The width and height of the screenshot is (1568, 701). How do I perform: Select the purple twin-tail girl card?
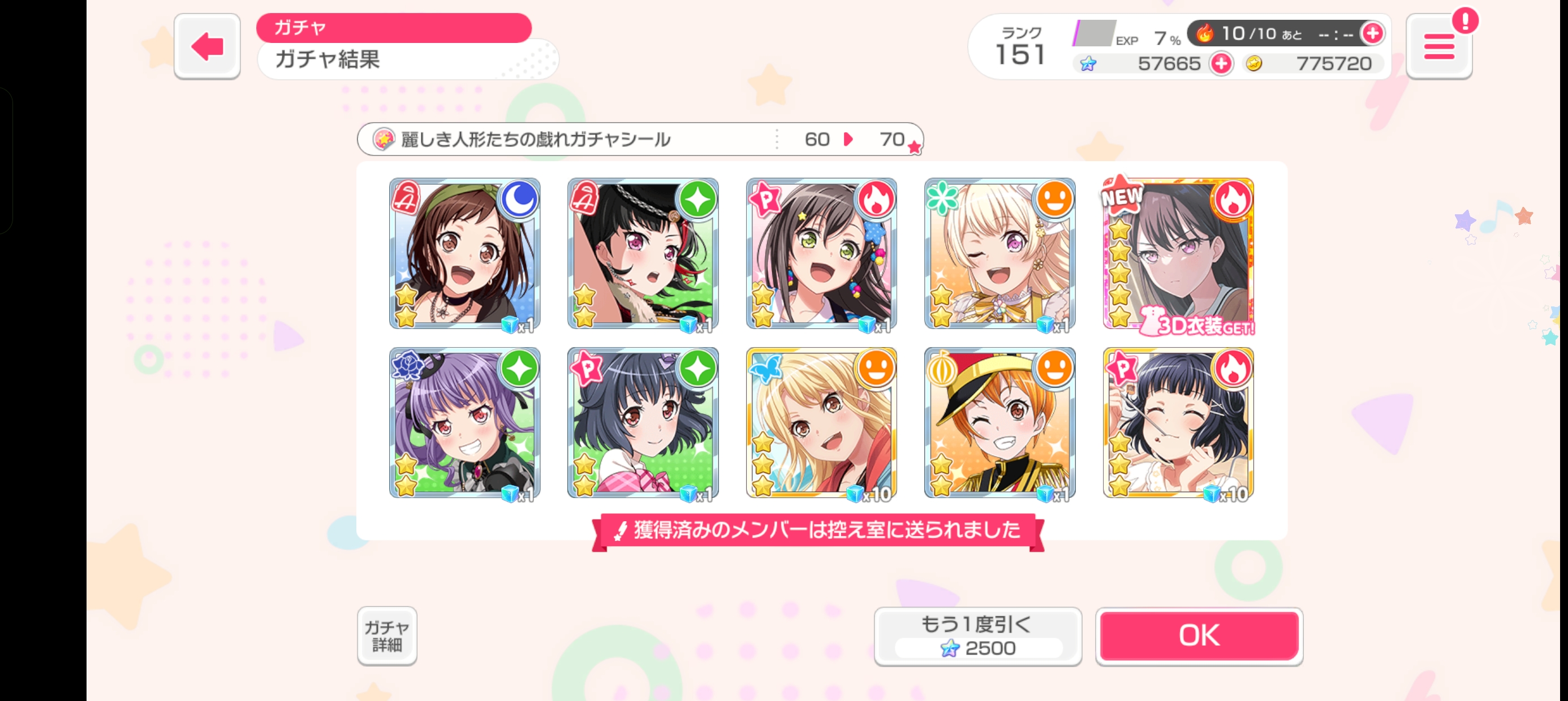464,423
